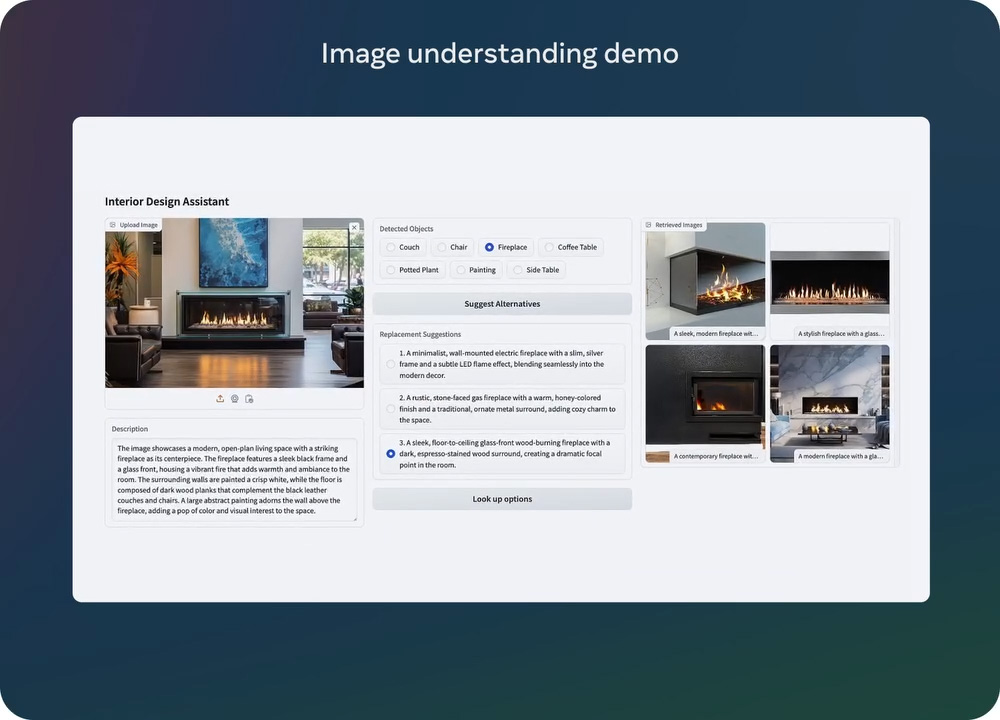Pick the Potted Plant detected object

(x=391, y=270)
